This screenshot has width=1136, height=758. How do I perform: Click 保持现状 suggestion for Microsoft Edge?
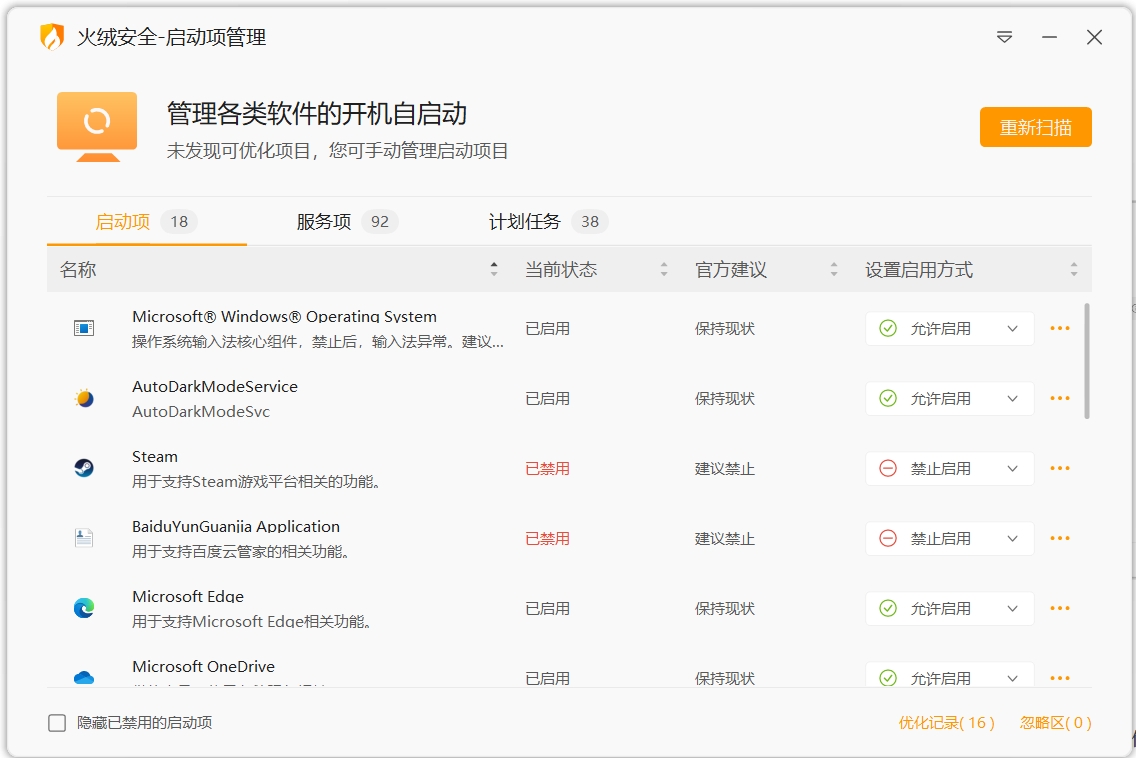click(724, 609)
